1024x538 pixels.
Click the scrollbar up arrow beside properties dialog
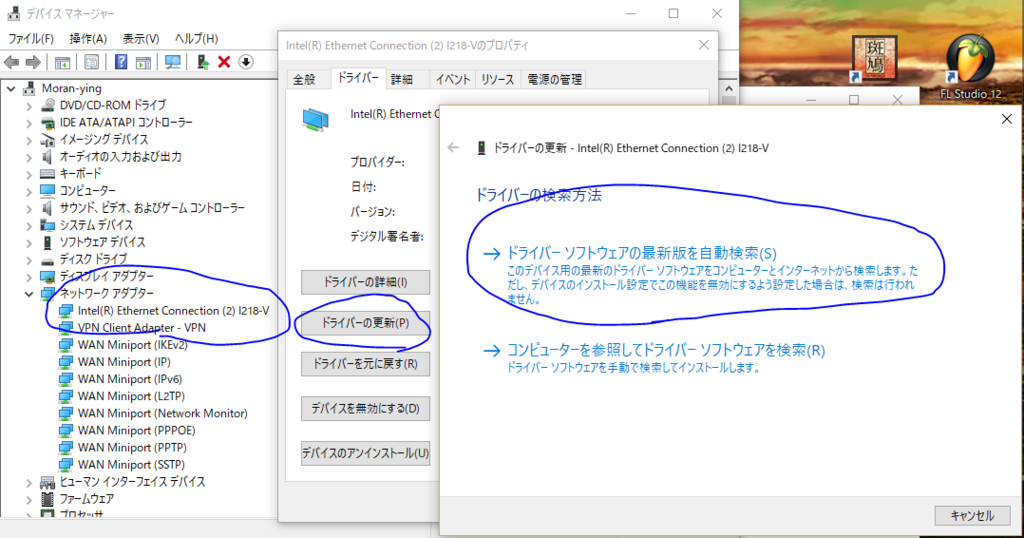coord(729,89)
